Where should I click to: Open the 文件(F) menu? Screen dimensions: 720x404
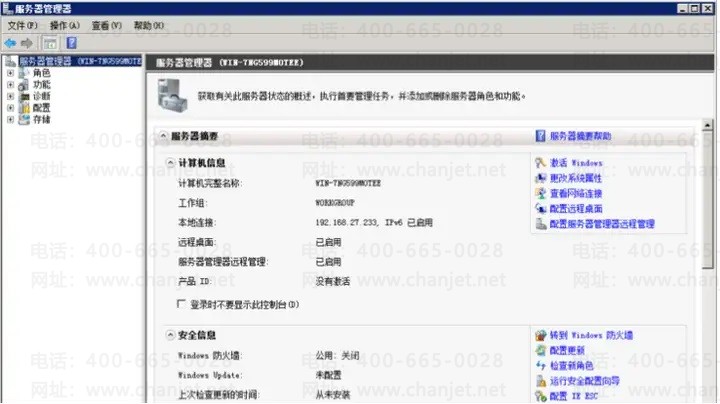pyautogui.click(x=22, y=26)
